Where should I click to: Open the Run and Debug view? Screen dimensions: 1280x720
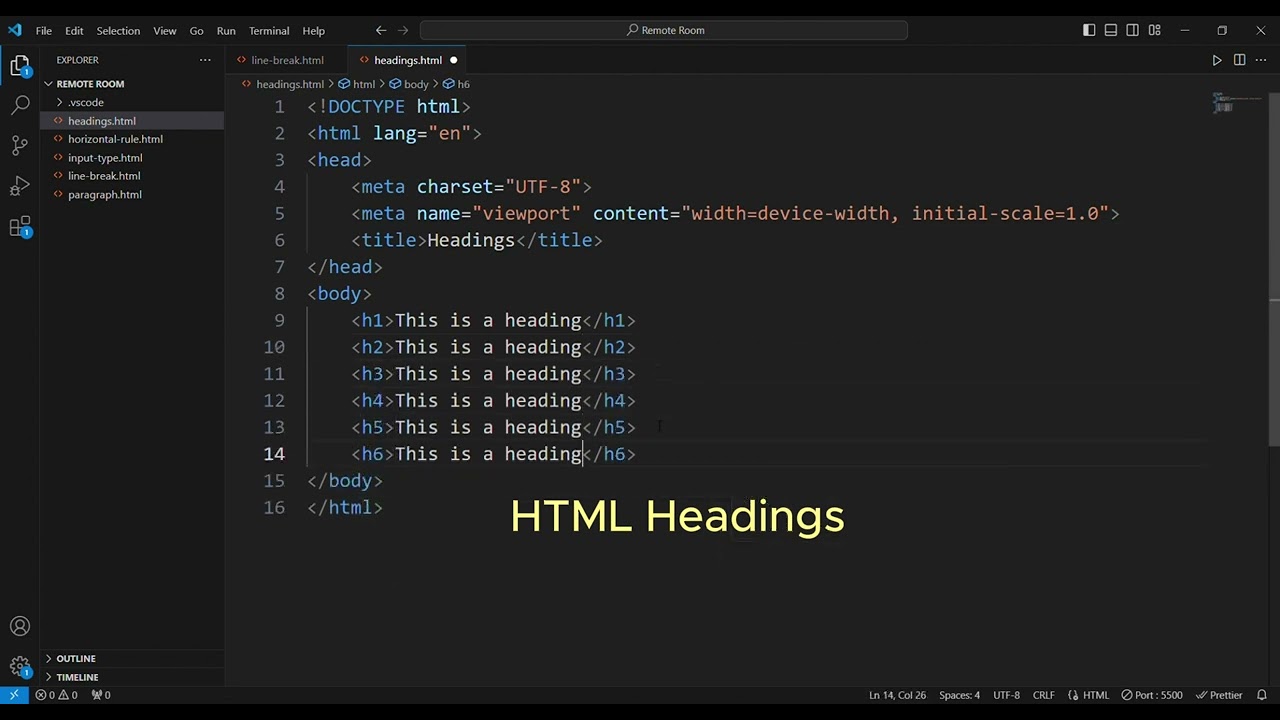(x=20, y=187)
